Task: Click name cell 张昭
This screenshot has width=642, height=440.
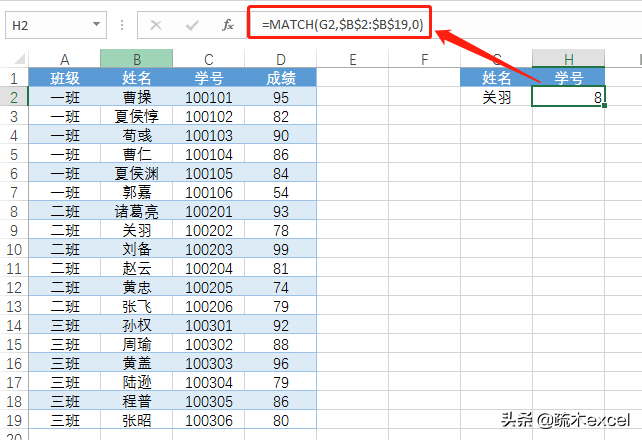Action: tap(137, 420)
